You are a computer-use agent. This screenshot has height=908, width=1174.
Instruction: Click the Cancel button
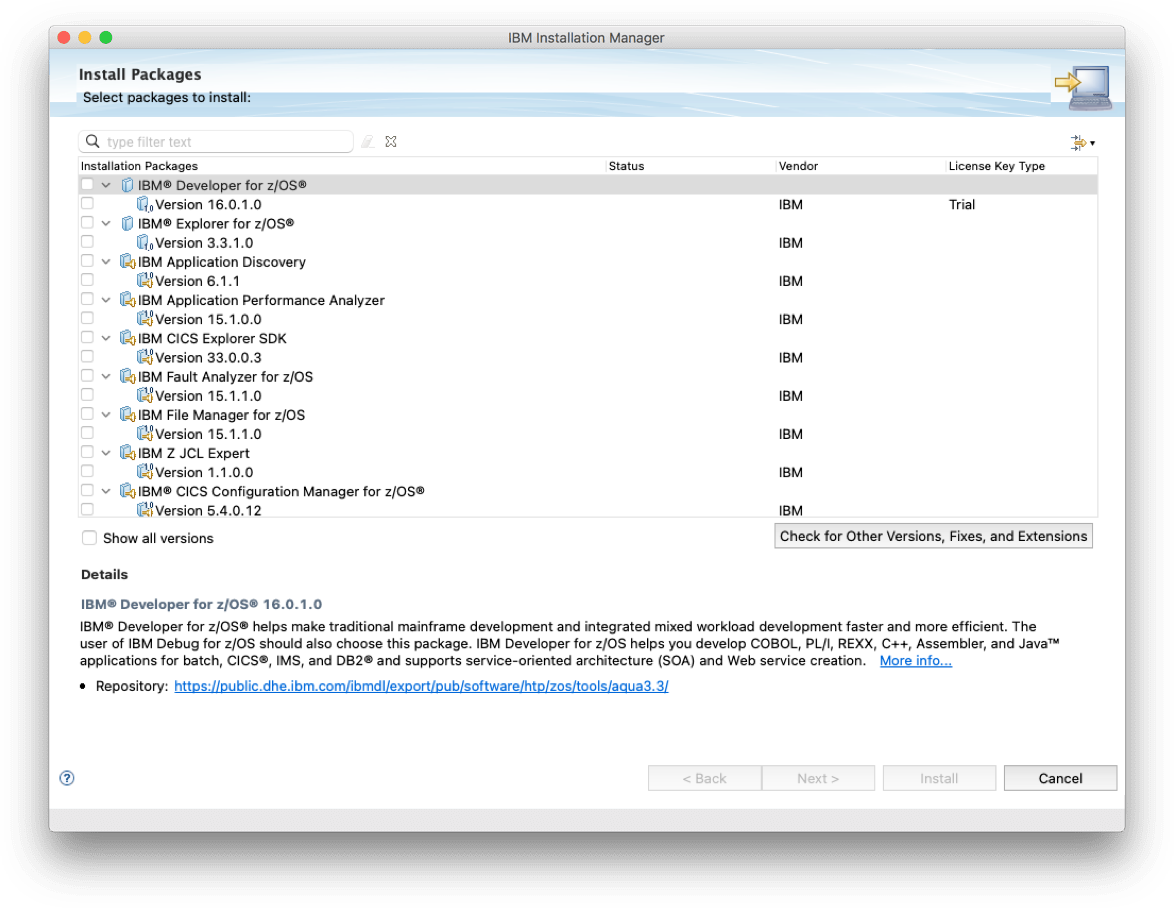(x=1060, y=778)
